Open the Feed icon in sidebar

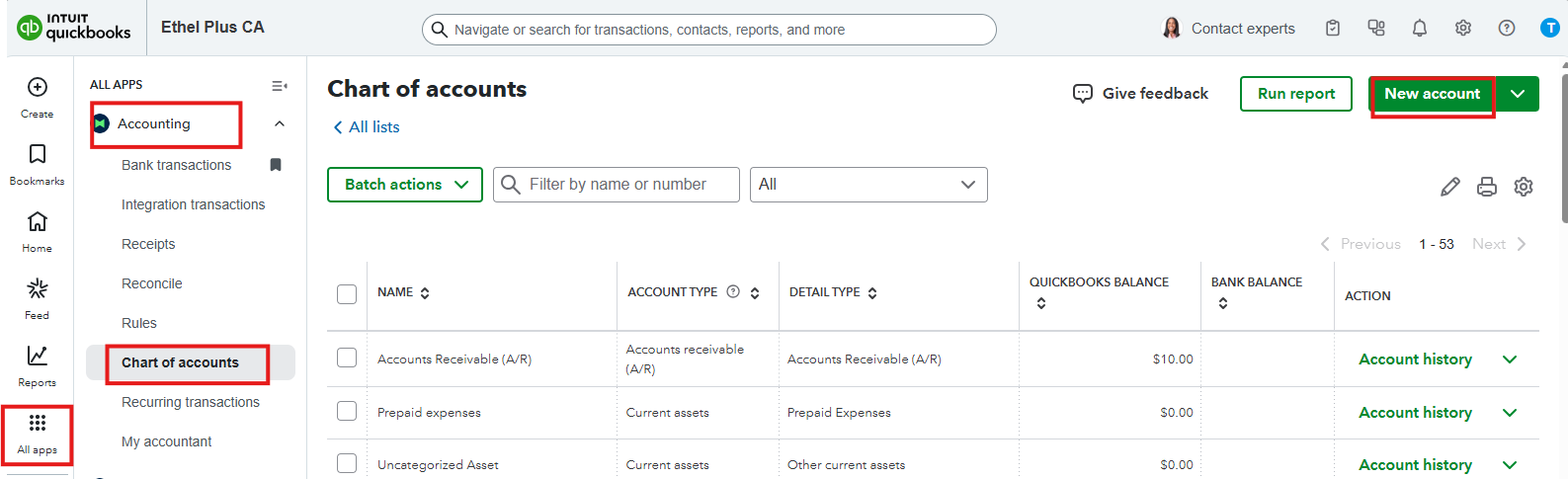click(38, 289)
